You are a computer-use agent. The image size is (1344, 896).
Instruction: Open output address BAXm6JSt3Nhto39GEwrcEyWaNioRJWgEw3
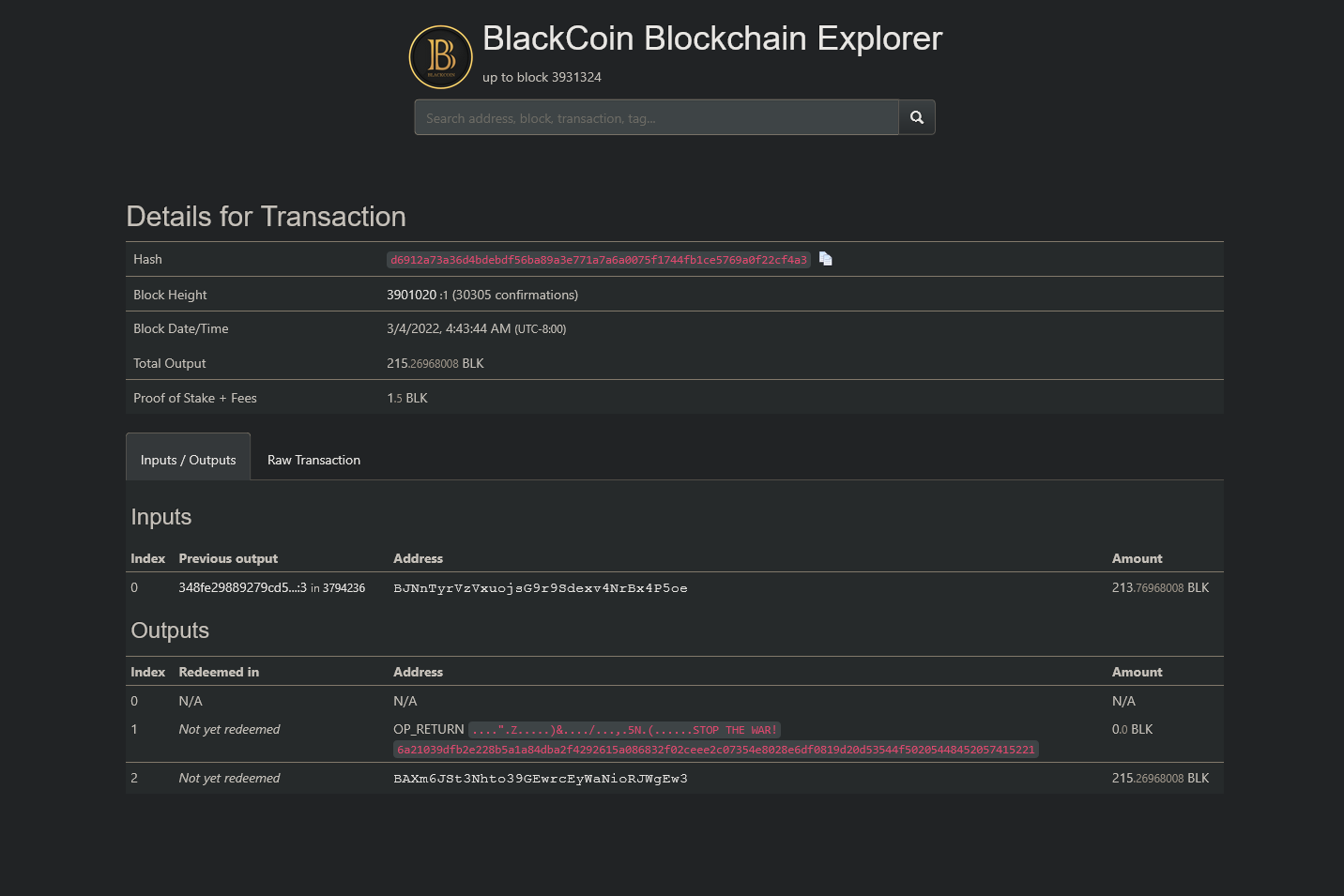(x=541, y=779)
